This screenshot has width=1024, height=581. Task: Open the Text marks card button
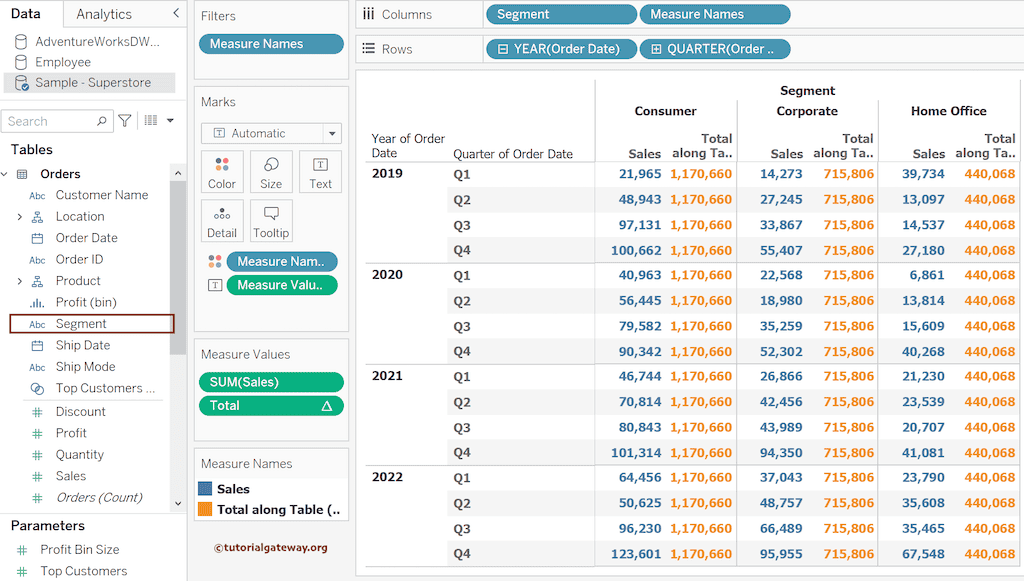(x=320, y=172)
